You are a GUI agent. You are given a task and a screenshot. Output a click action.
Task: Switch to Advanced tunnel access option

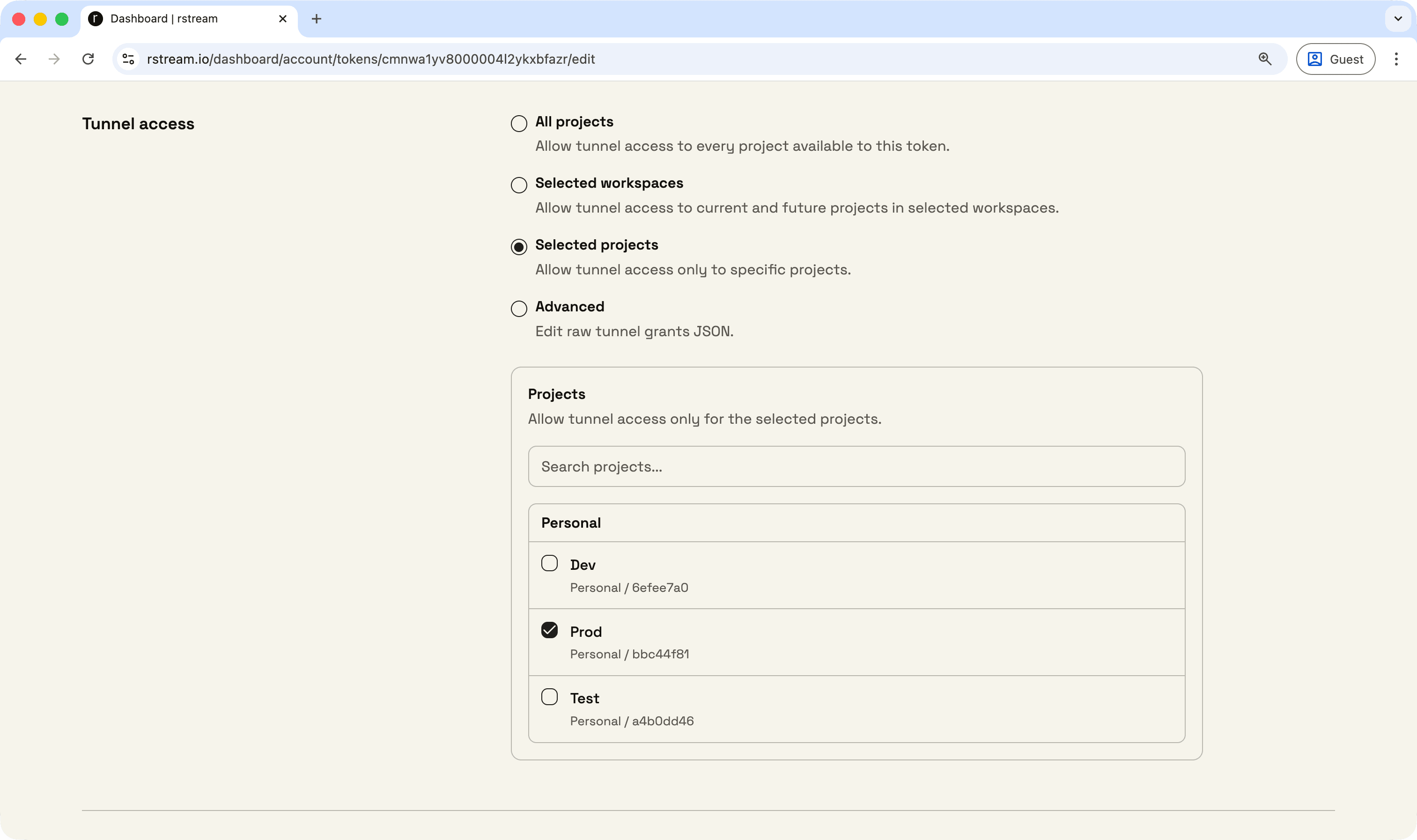click(518, 309)
